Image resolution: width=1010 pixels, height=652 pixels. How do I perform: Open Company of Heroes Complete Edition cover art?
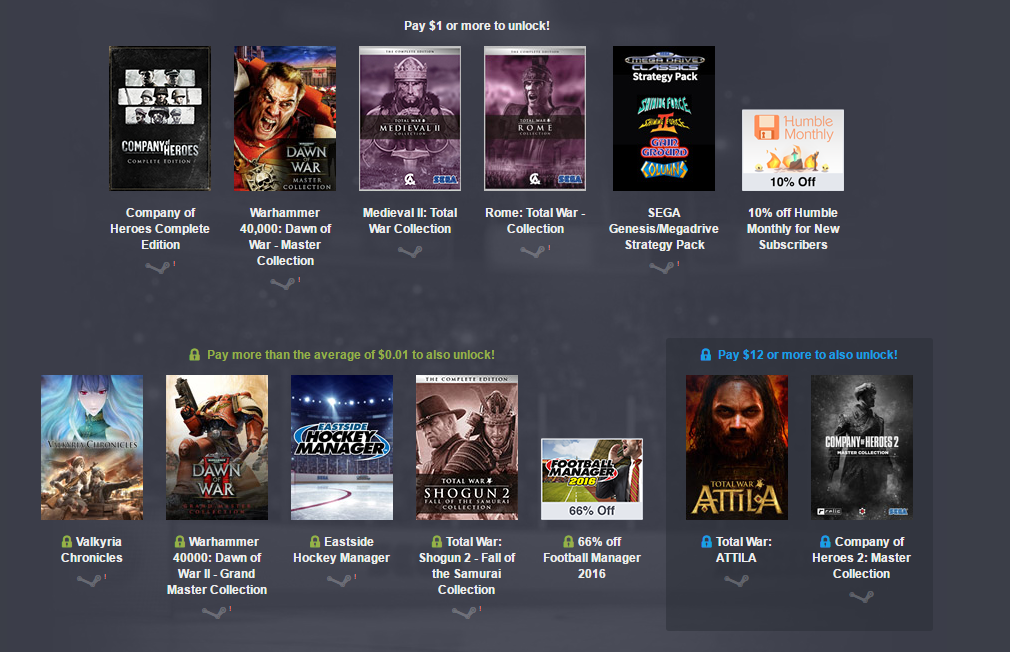[160, 119]
